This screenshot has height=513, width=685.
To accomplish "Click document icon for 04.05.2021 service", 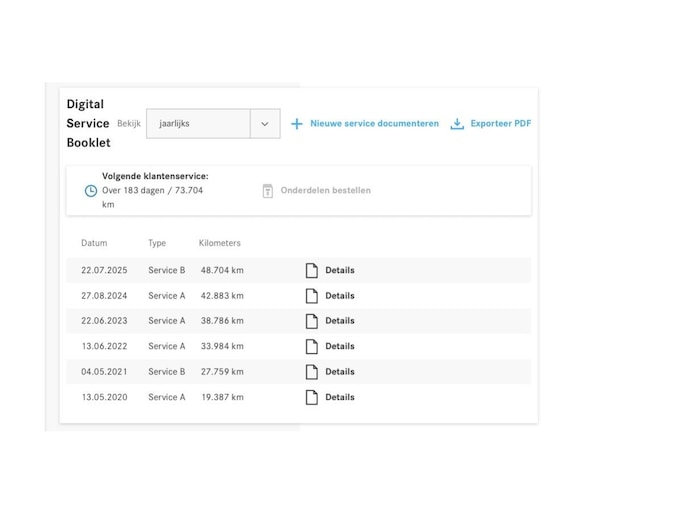I will (311, 372).
